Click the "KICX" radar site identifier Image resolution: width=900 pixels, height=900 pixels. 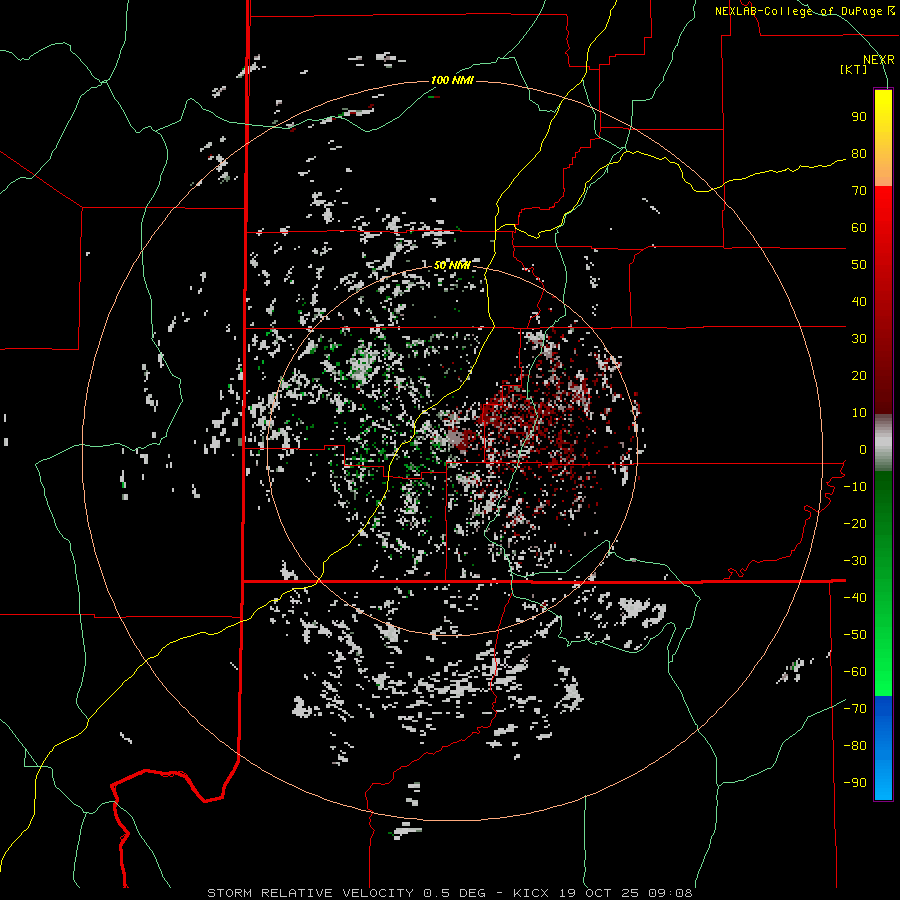531,893
